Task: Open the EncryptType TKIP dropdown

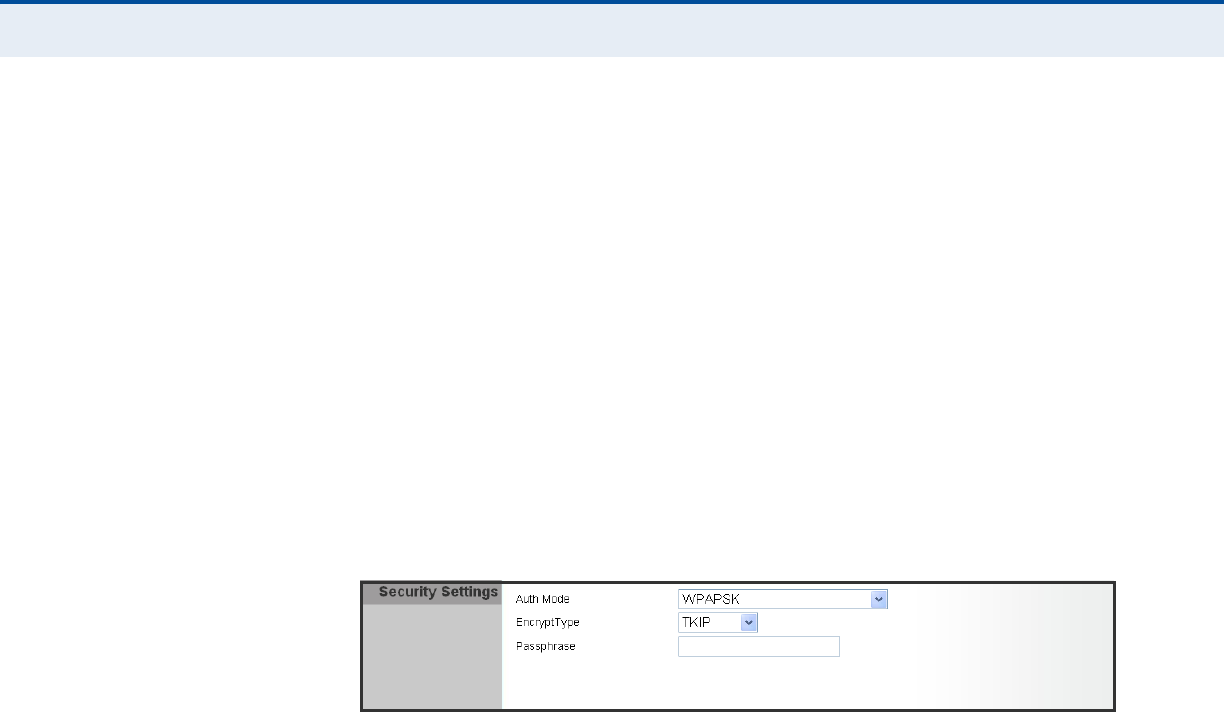Action: pyautogui.click(x=718, y=622)
